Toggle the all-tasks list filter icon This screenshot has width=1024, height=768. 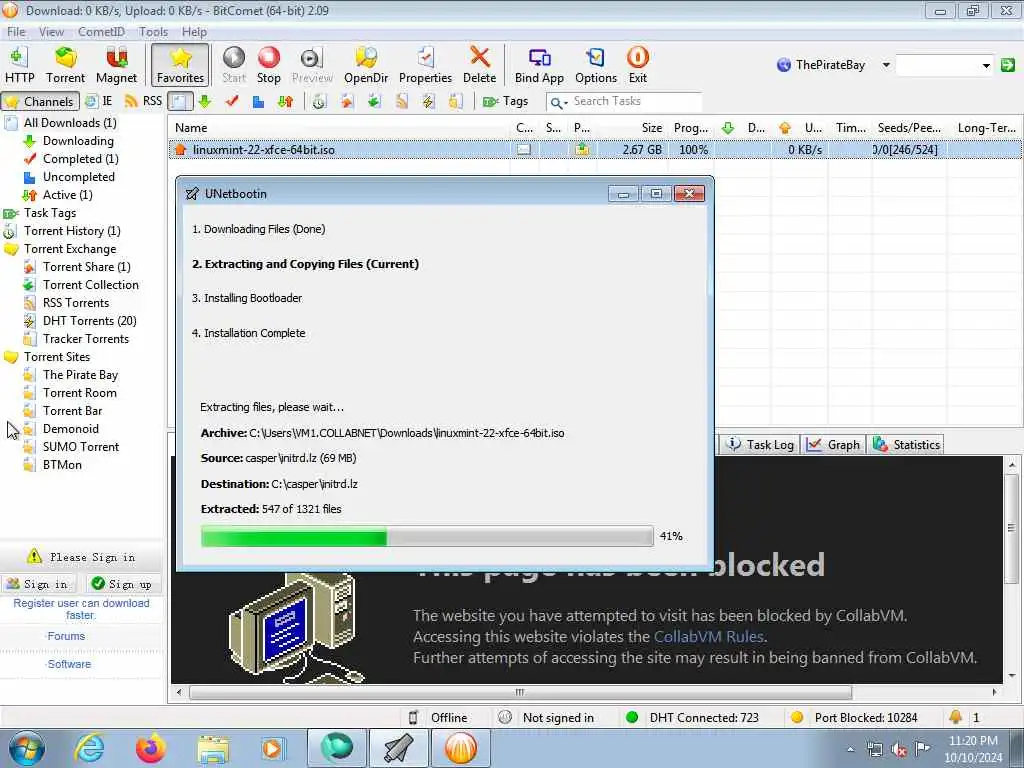click(180, 101)
